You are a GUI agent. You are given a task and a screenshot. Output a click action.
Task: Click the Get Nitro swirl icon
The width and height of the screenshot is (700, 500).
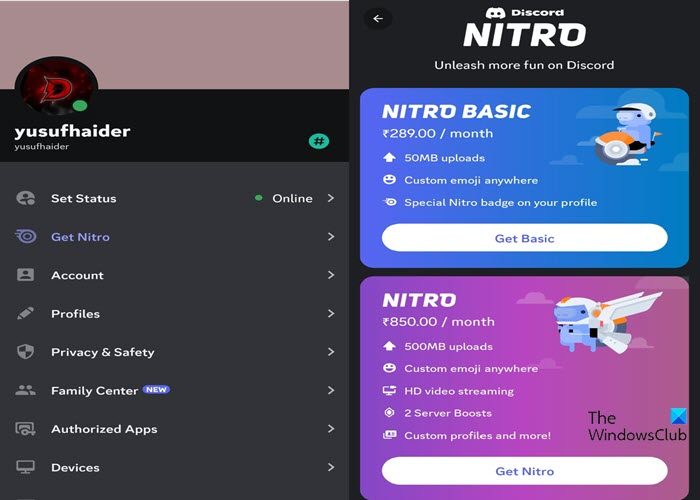[x=25, y=236]
